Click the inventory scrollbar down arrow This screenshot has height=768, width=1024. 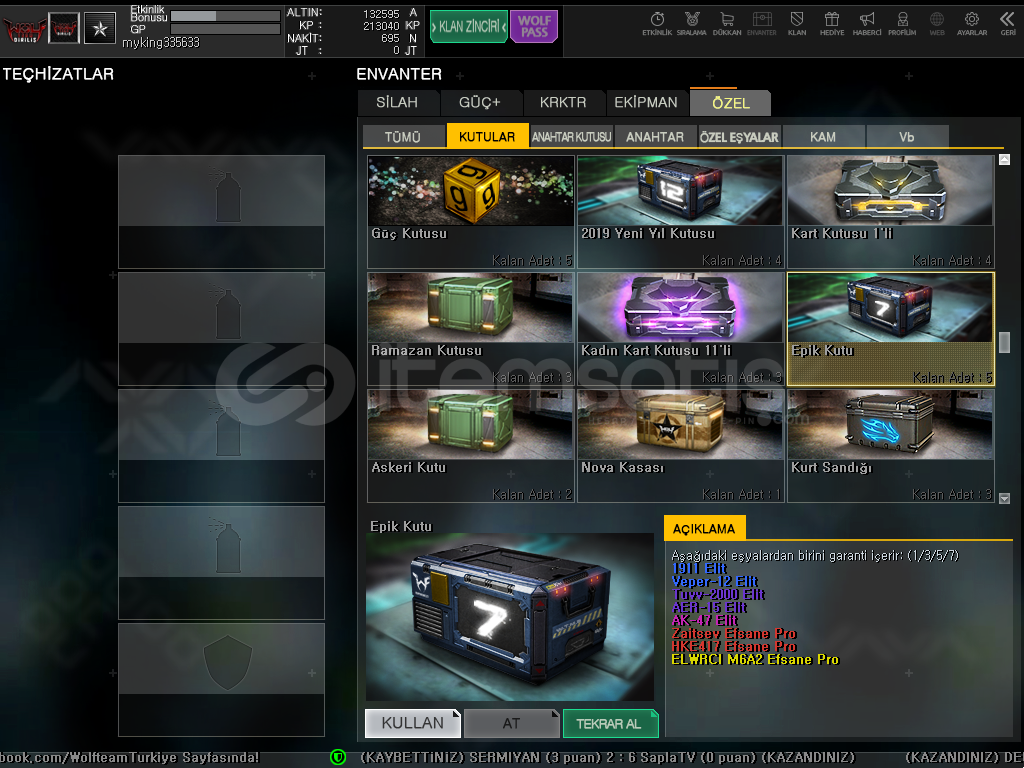(x=1005, y=498)
